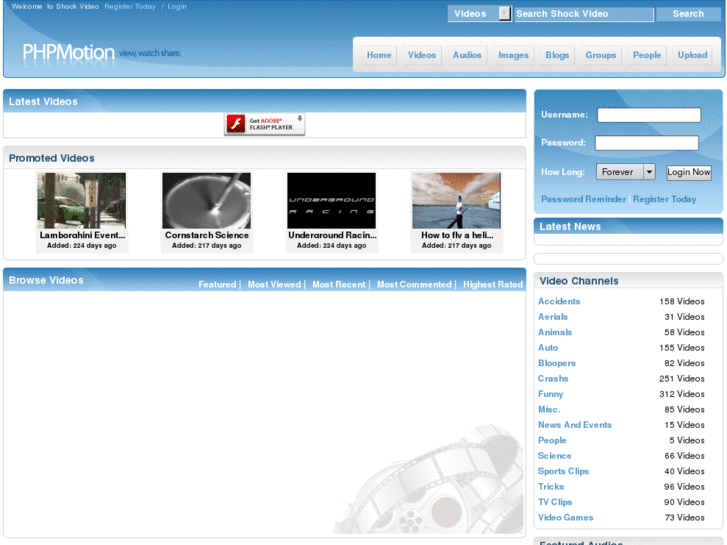Open the Funny video channel
Screen dimensions: 727x545
(550, 394)
